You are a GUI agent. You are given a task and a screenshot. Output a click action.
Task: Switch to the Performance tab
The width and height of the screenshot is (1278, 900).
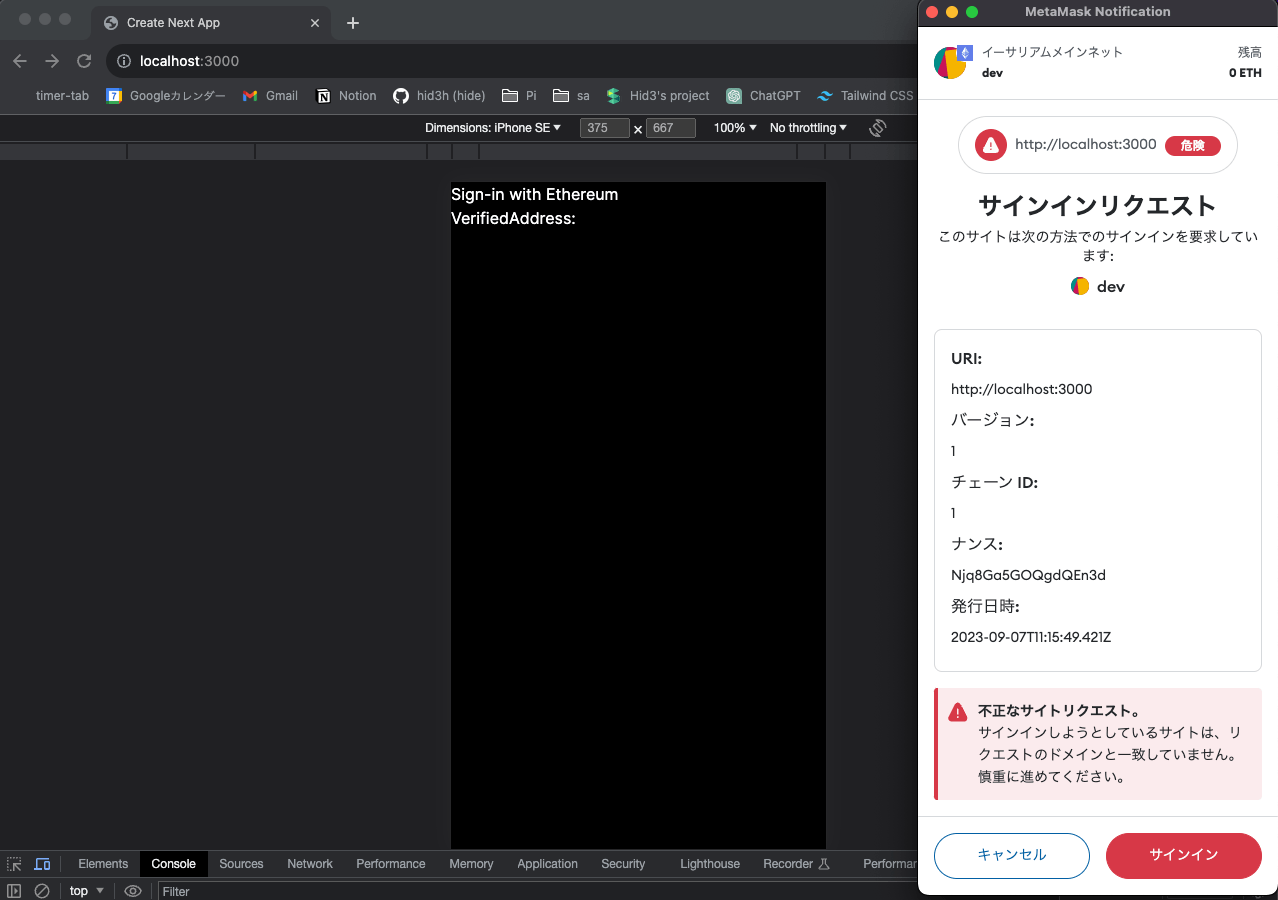[391, 864]
